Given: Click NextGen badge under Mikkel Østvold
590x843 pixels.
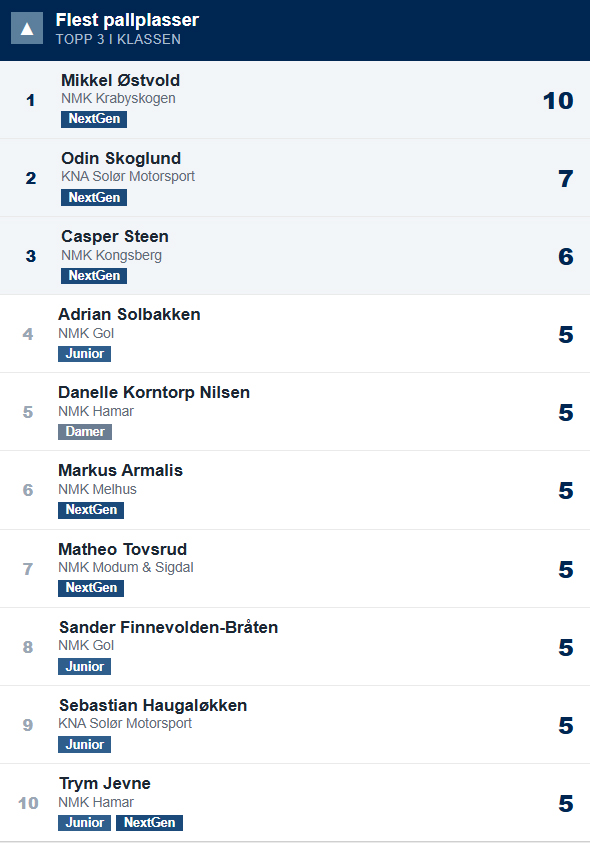Looking at the screenshot, I should 94,119.
